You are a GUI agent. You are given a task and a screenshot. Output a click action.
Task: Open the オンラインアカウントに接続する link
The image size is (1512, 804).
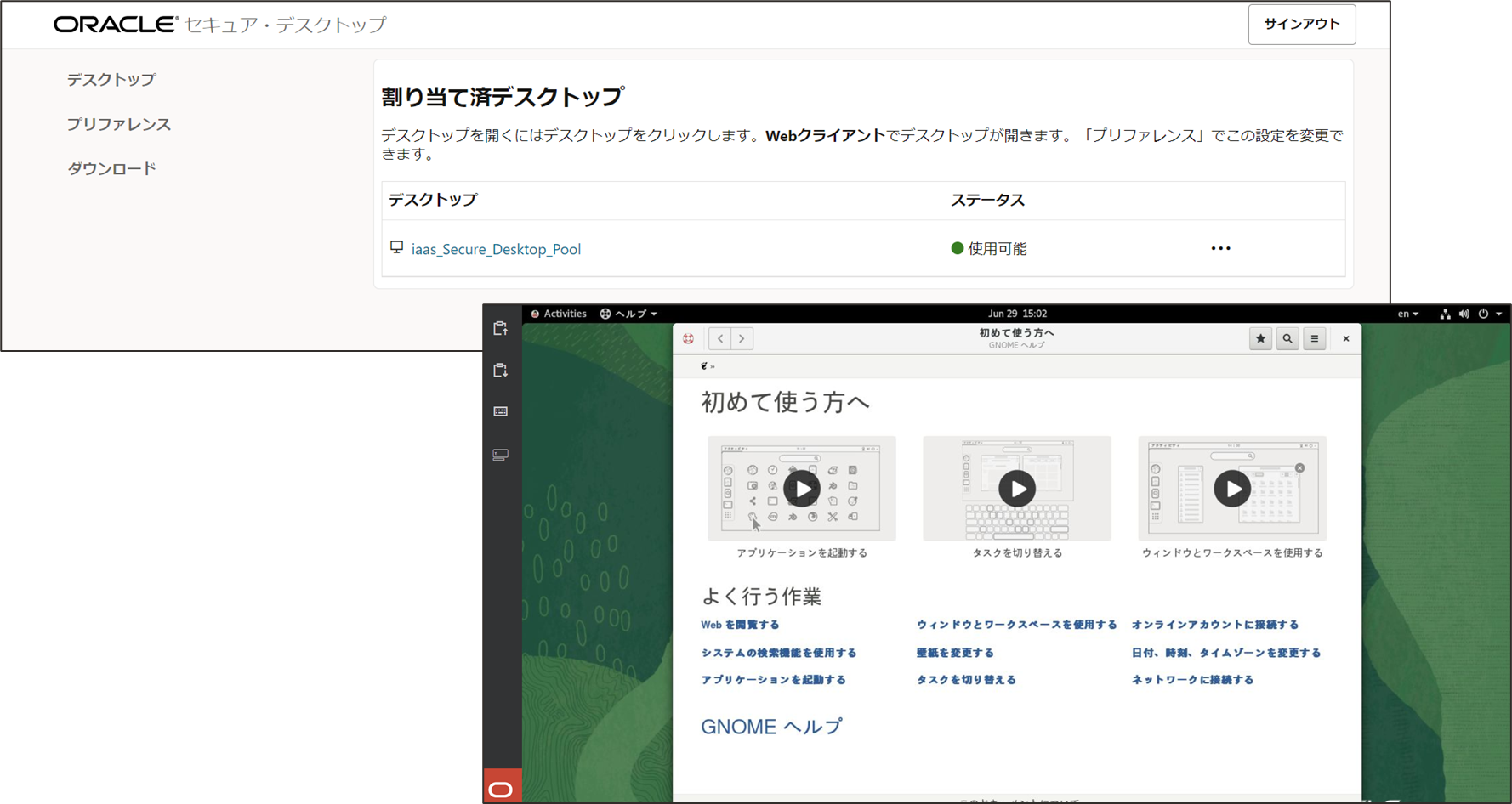(x=1214, y=625)
